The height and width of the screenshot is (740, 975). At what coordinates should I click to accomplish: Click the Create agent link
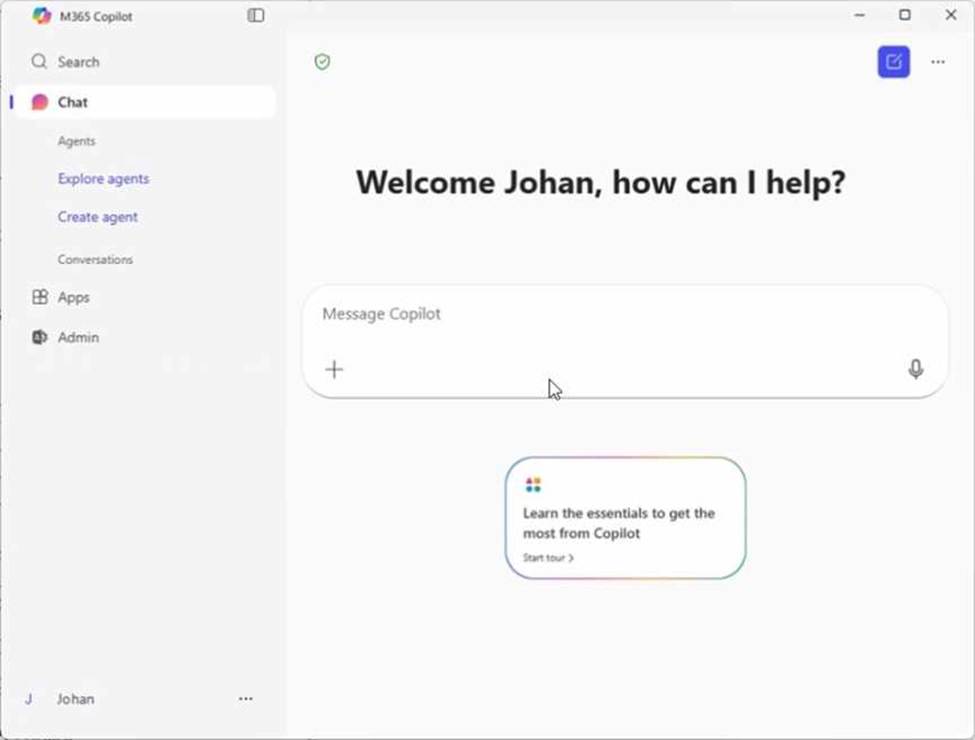coord(98,217)
